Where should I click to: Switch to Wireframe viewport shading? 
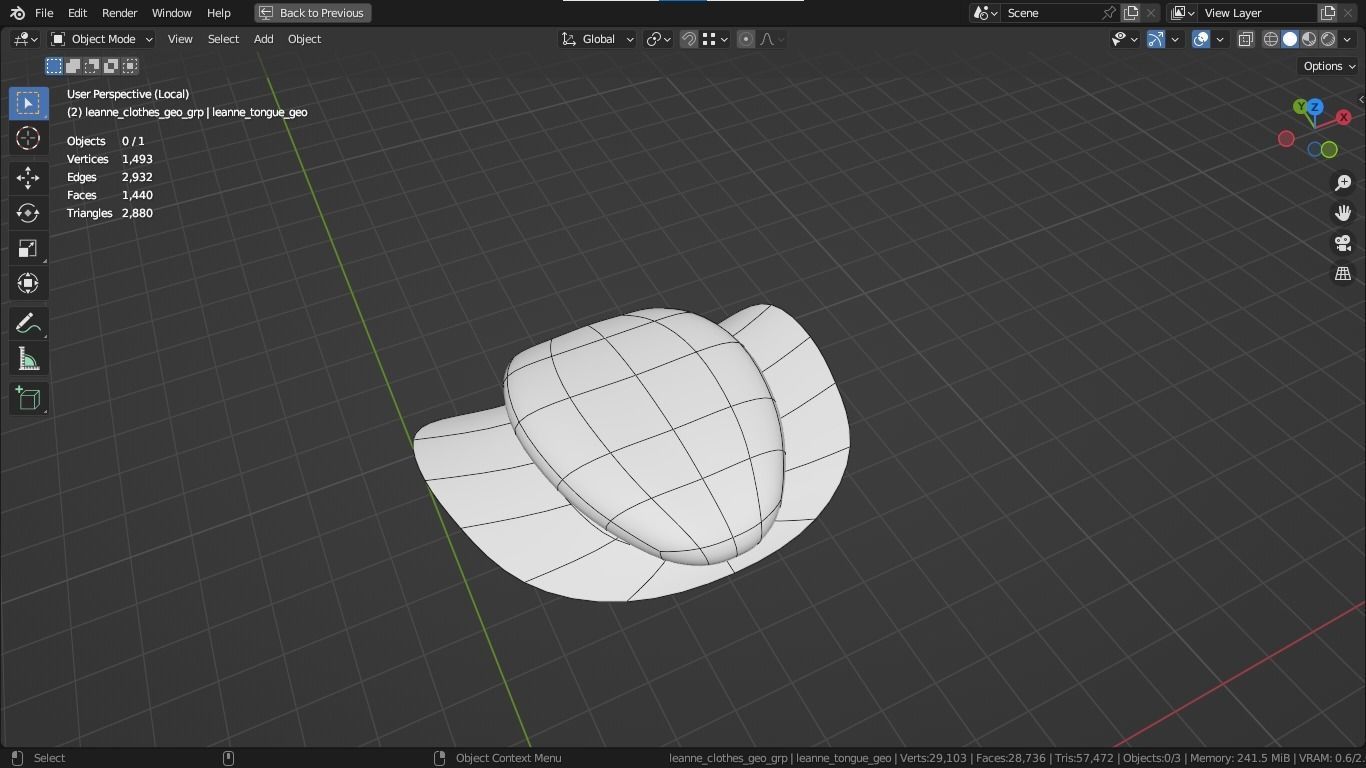click(1271, 39)
